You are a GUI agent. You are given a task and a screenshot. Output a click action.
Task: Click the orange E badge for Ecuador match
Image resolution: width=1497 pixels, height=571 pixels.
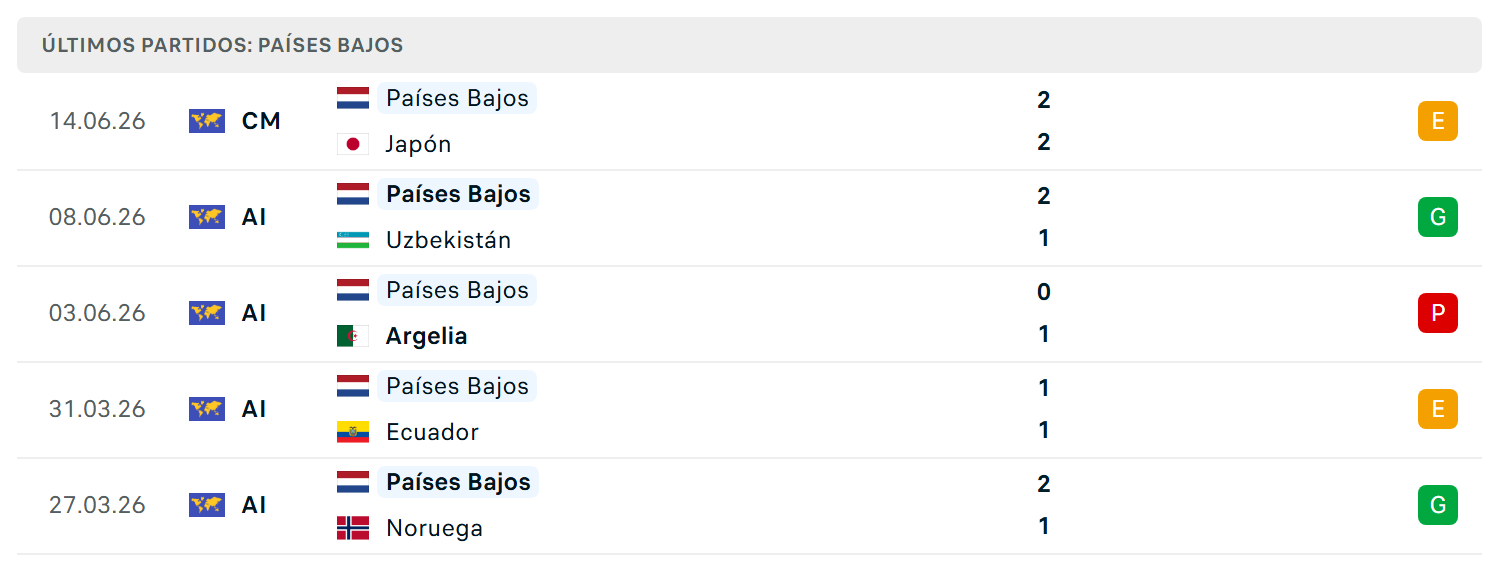pos(1438,409)
